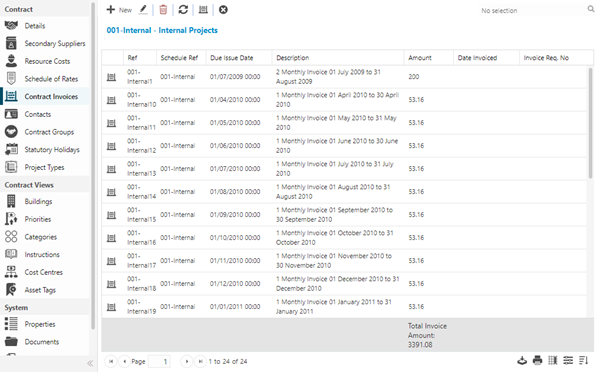Click the circled X cancel icon in toolbar

(223, 10)
